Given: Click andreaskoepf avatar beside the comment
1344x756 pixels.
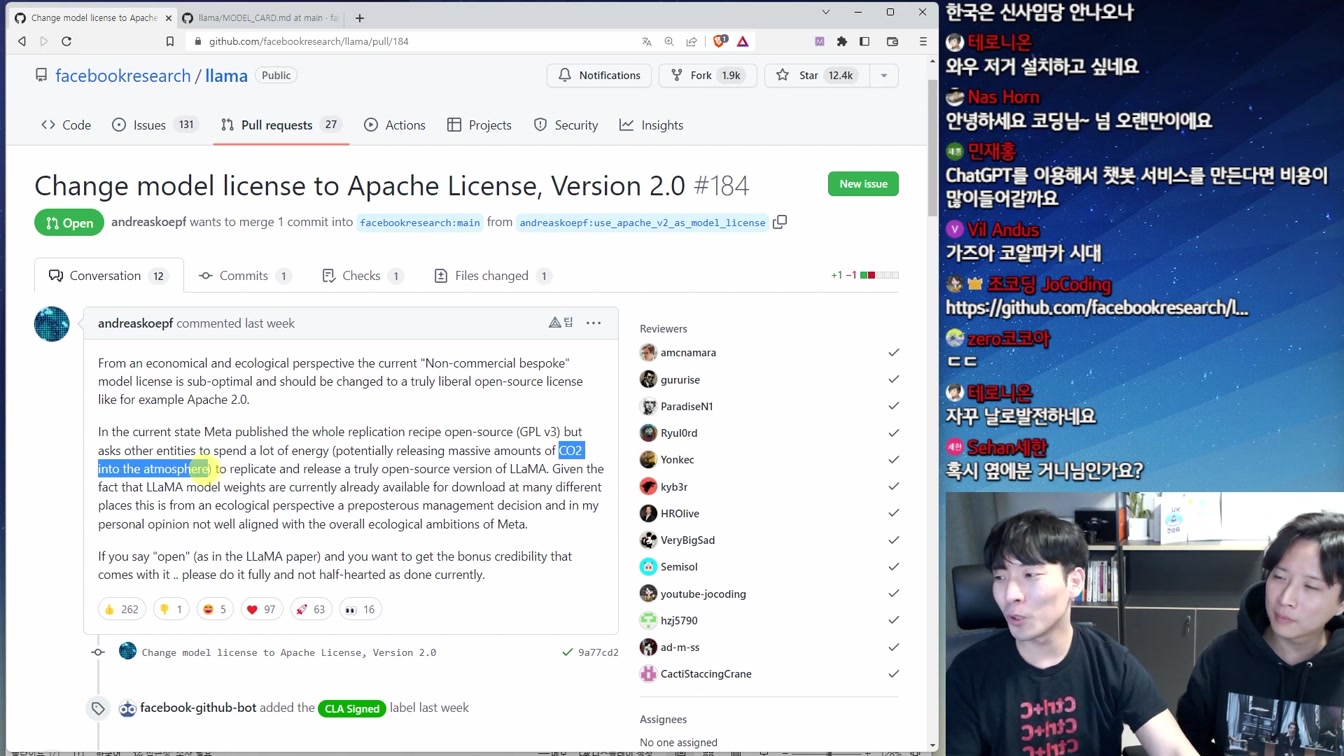Looking at the screenshot, I should 52,324.
